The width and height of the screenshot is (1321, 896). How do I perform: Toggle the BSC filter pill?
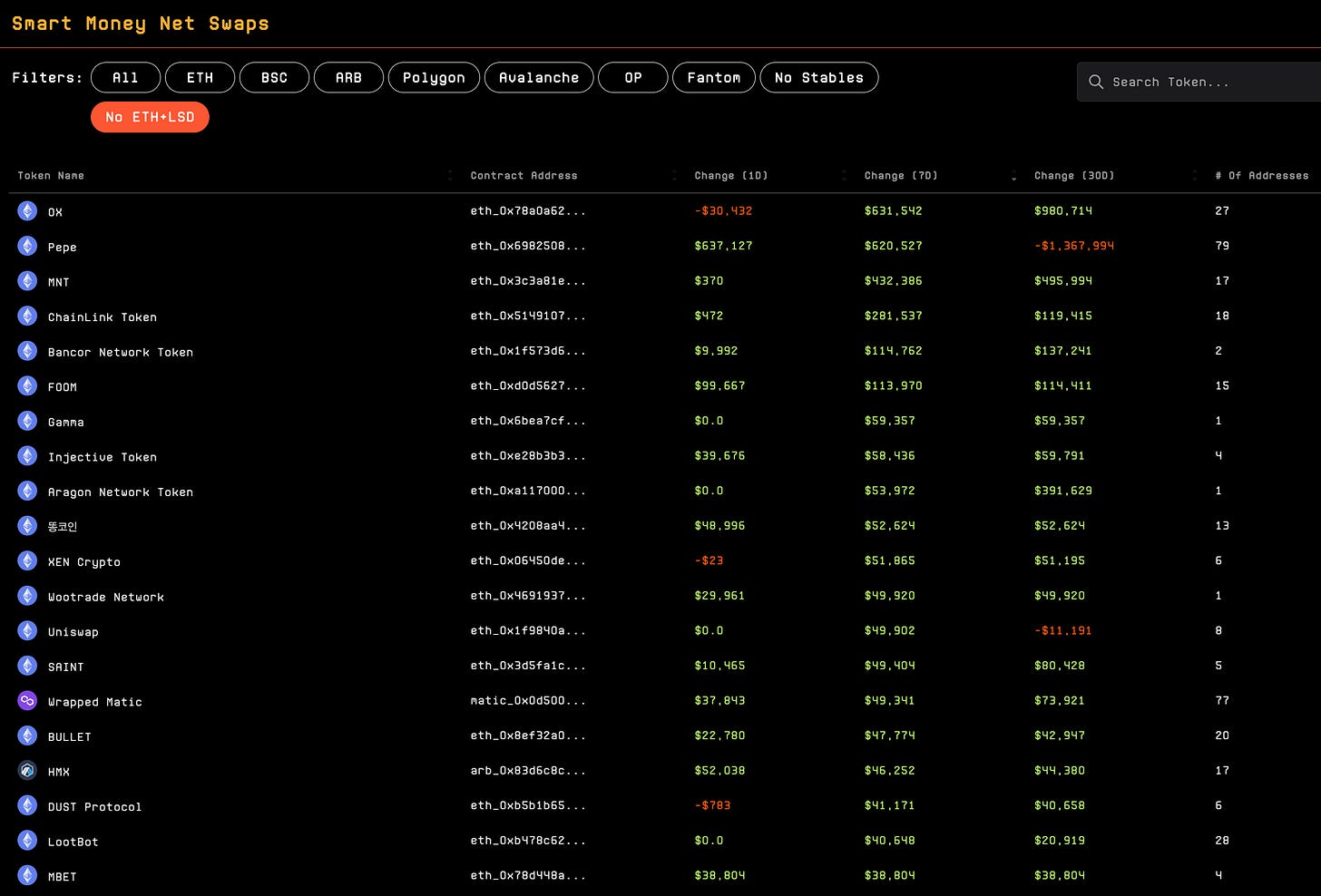tap(274, 78)
